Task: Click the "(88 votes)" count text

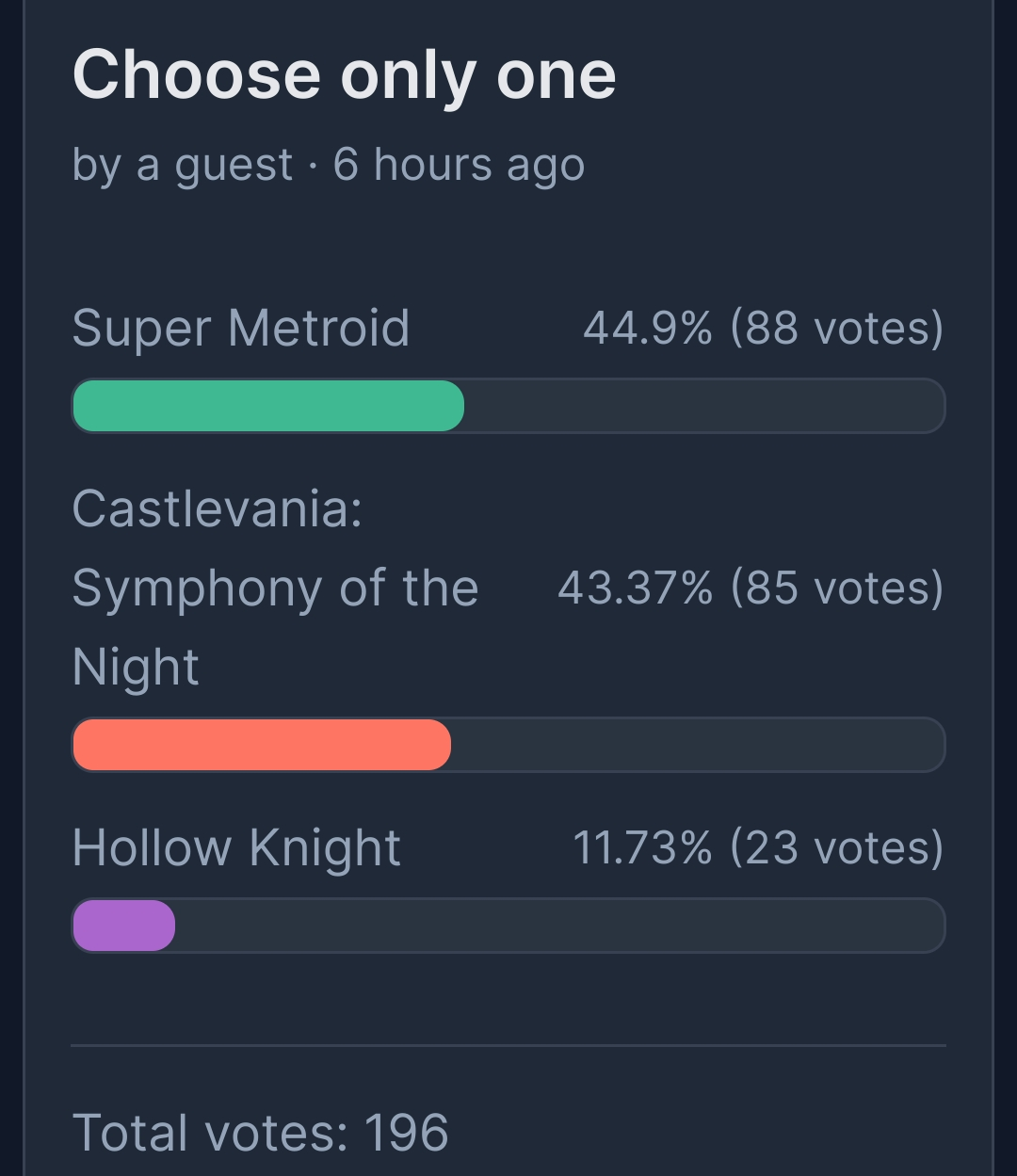Action: click(837, 329)
